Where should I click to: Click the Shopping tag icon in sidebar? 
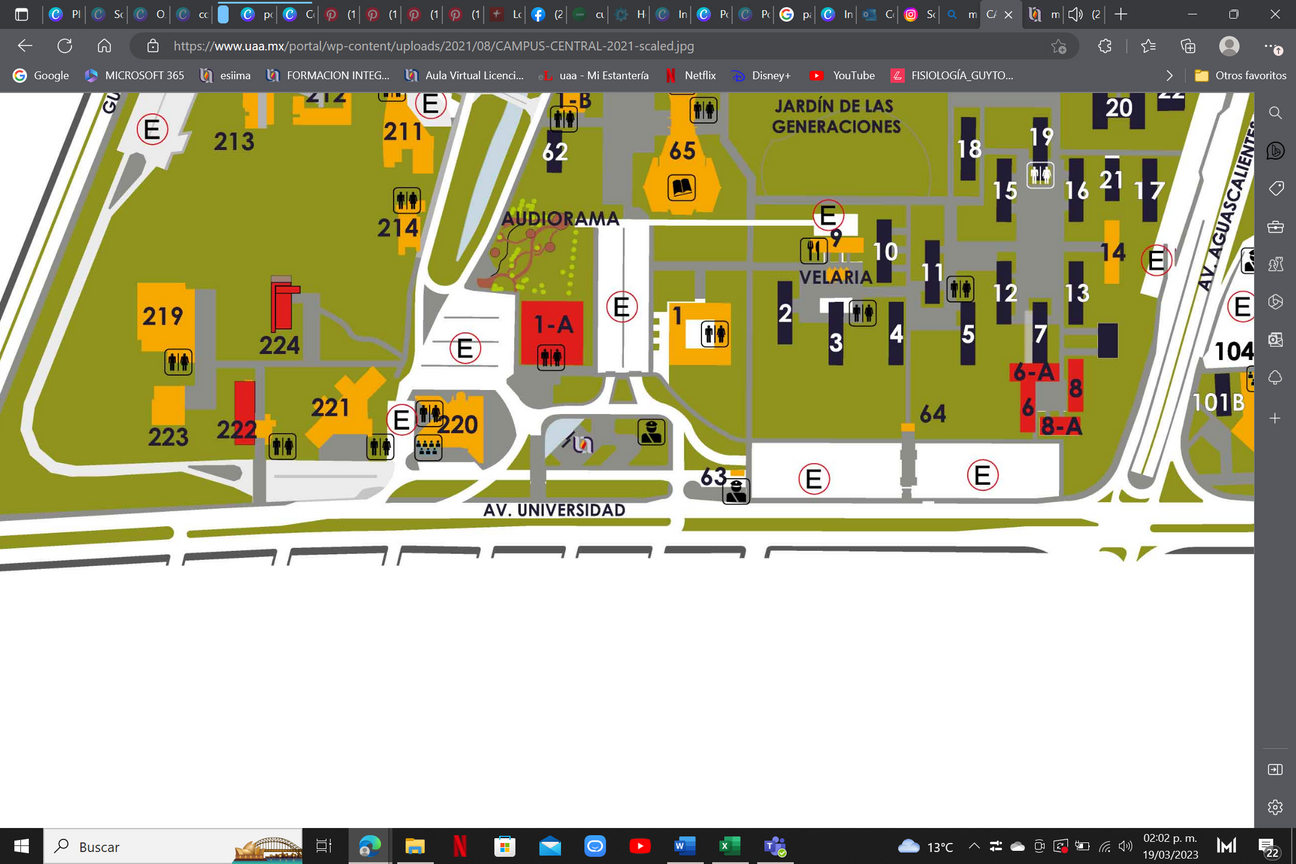[x=1275, y=189]
